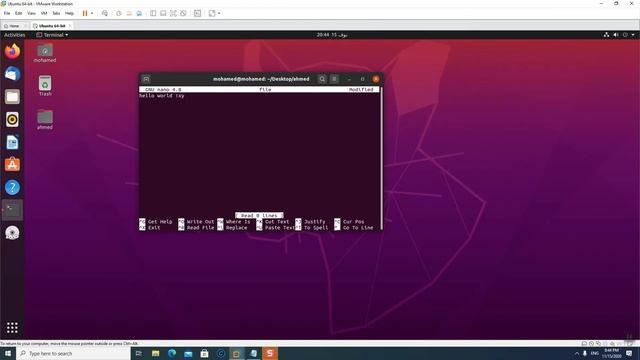The width and height of the screenshot is (640, 360).
Task: Open the Ubuntu Activities overview
Action: pos(15,35)
